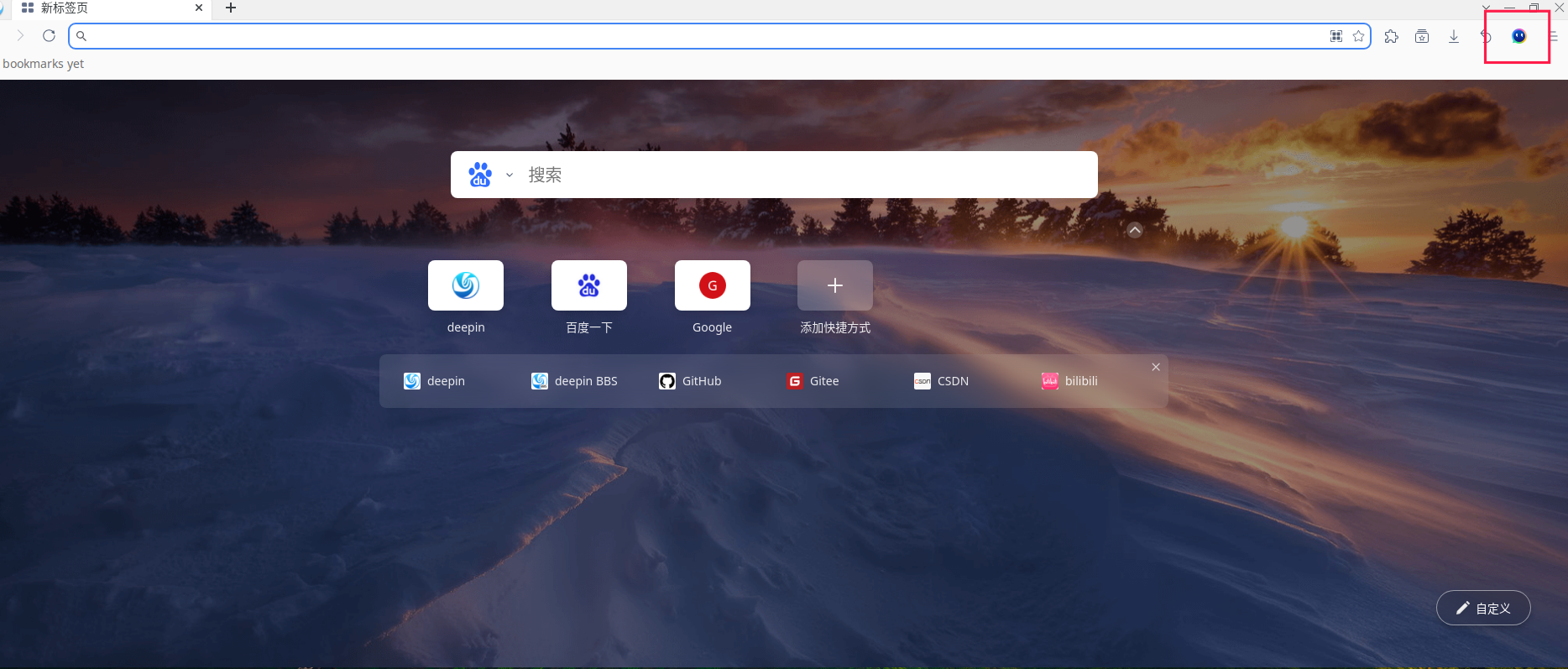This screenshot has width=1568, height=669.
Task: Open Gitee link
Action: (813, 381)
